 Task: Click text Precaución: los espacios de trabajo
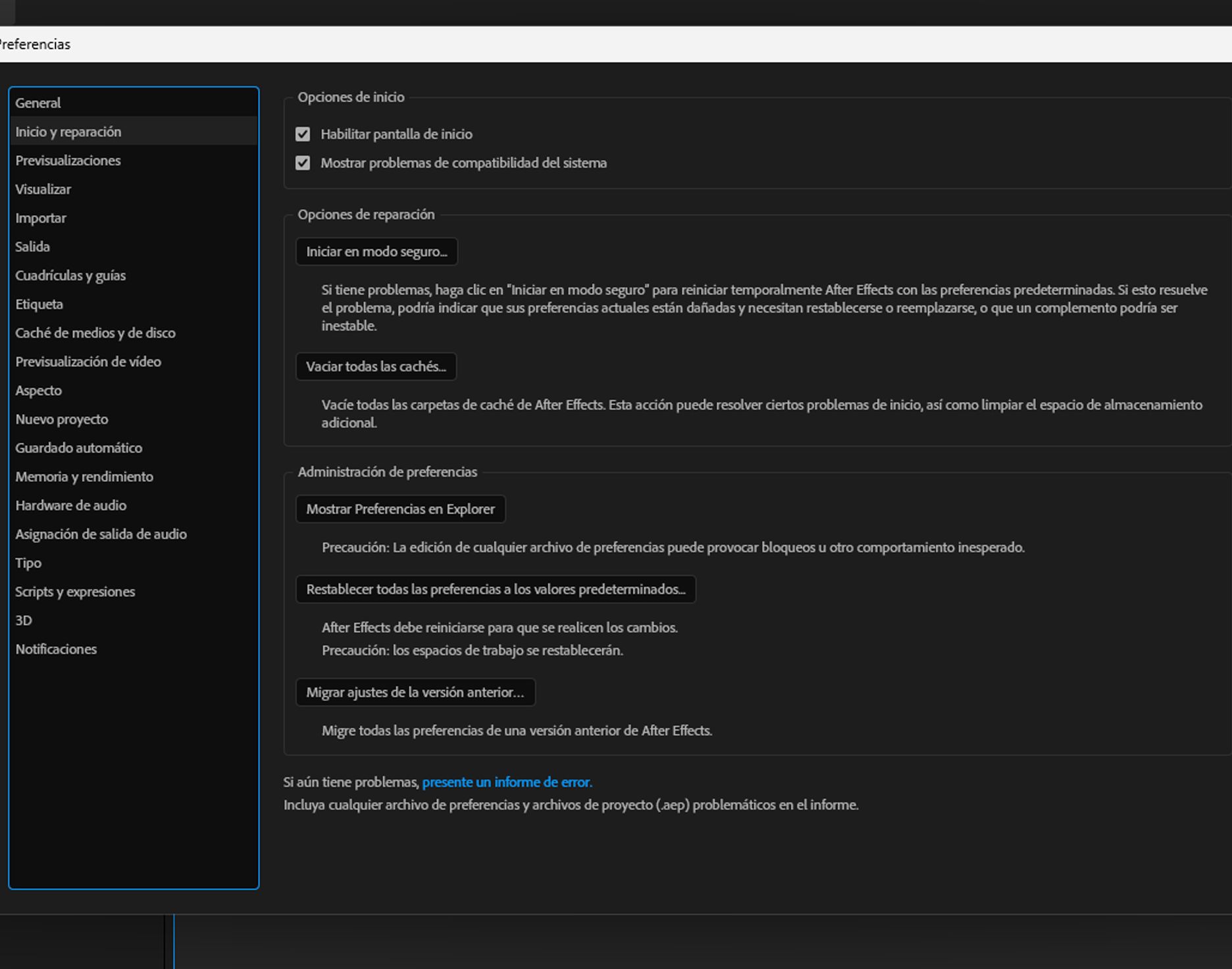tap(473, 650)
